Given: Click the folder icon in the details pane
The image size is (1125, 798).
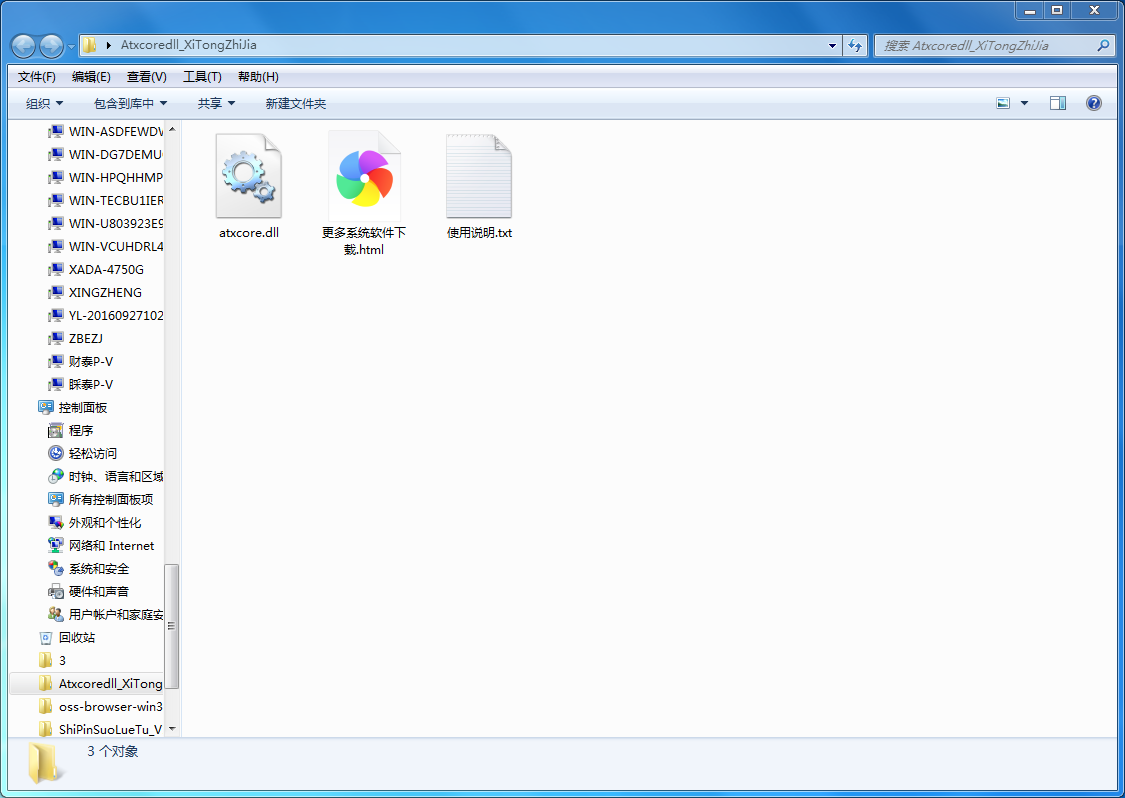Looking at the screenshot, I should click(43, 763).
